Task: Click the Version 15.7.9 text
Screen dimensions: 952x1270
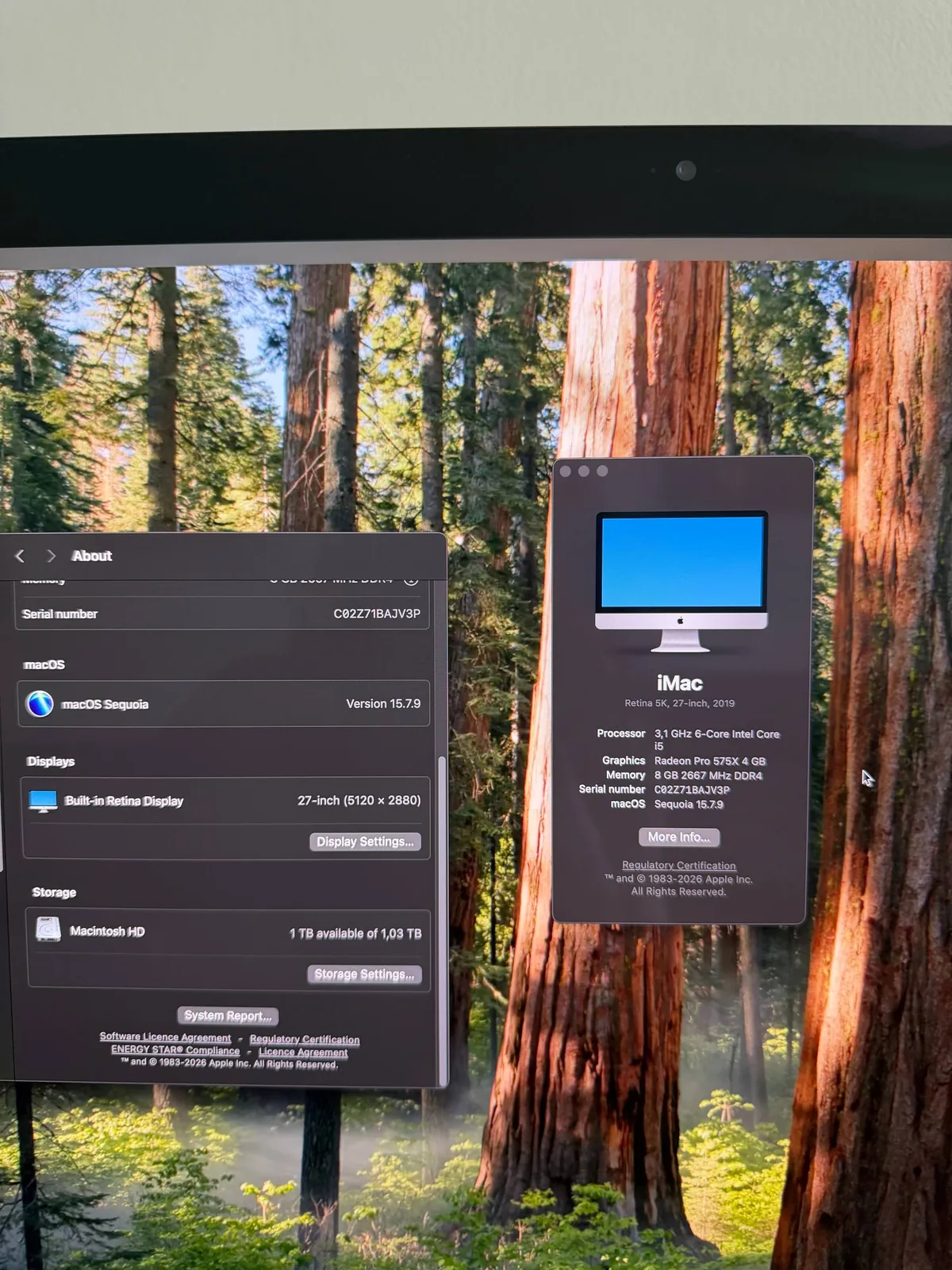Action: (383, 704)
